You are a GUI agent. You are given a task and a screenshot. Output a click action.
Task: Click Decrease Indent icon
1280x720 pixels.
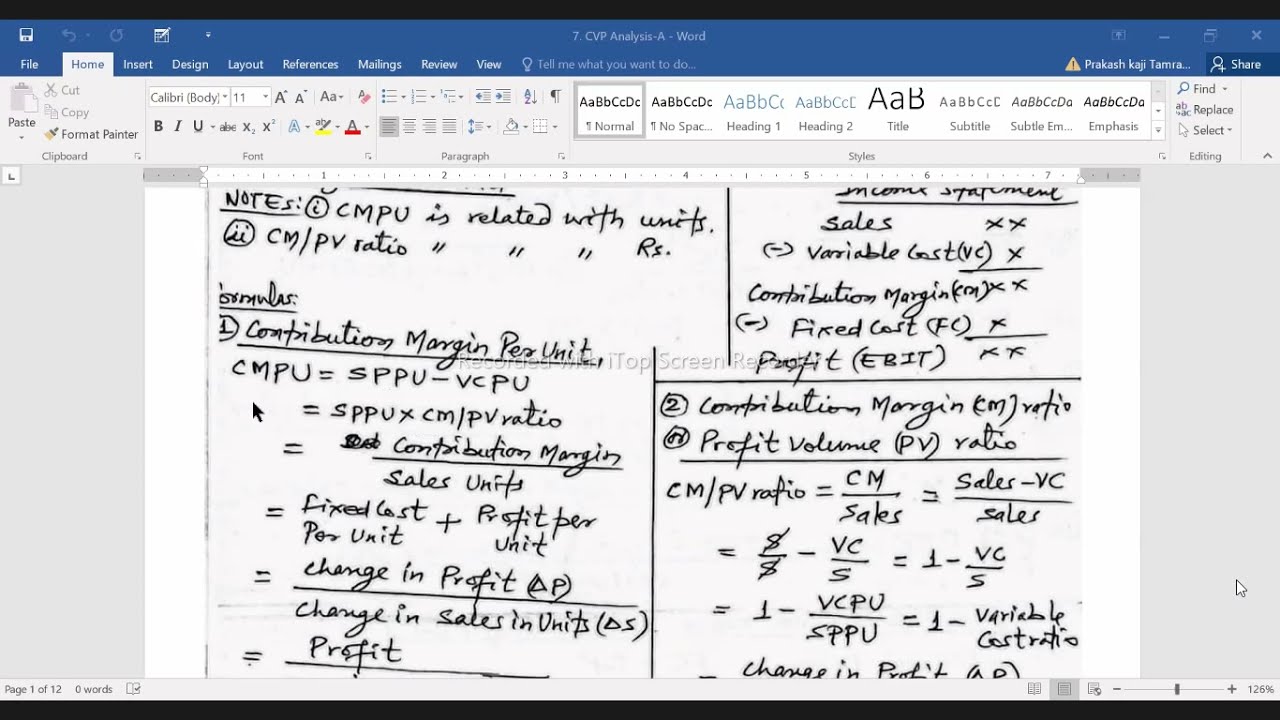(483, 97)
